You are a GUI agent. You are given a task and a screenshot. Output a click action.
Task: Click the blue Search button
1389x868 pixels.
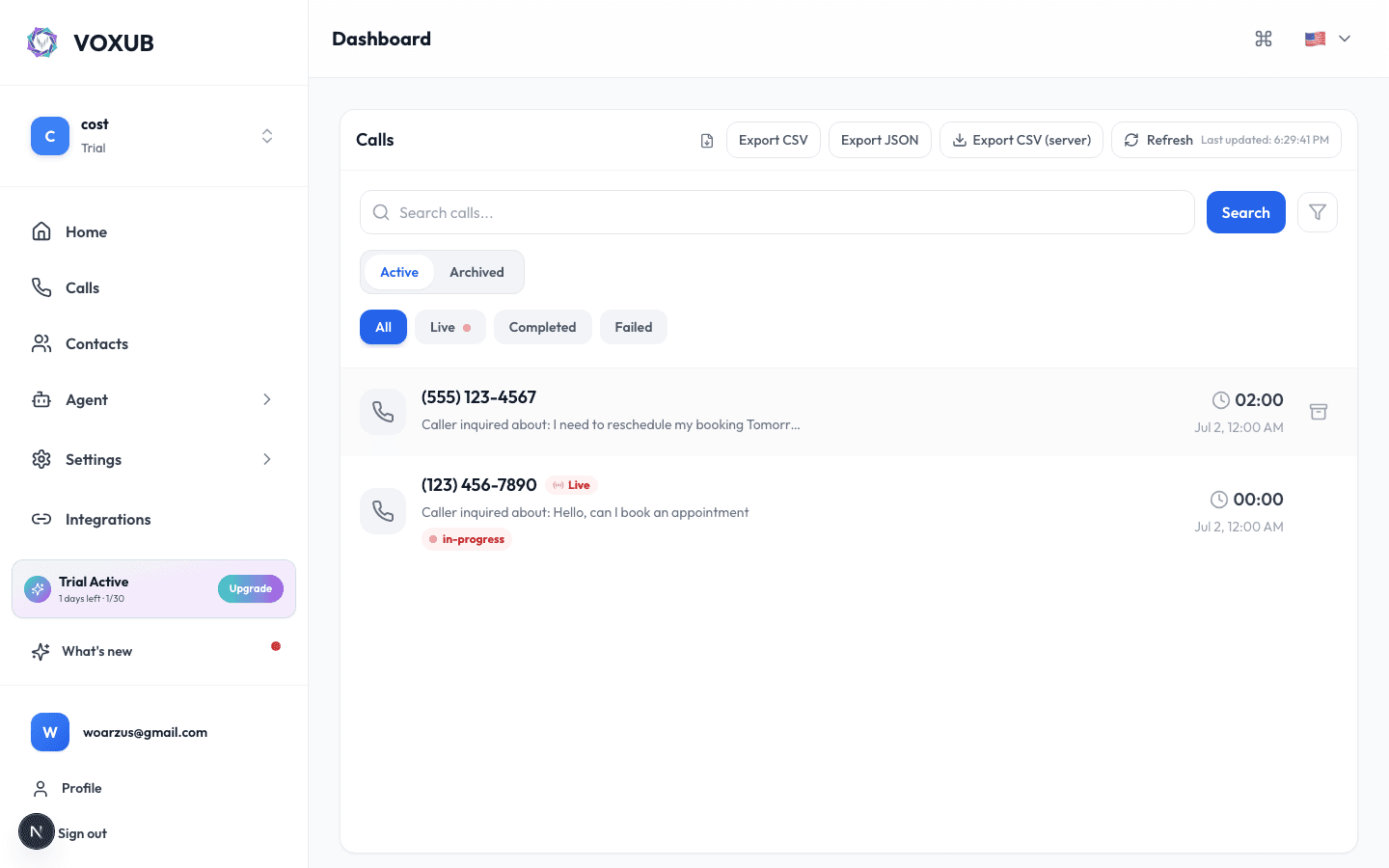point(1246,212)
